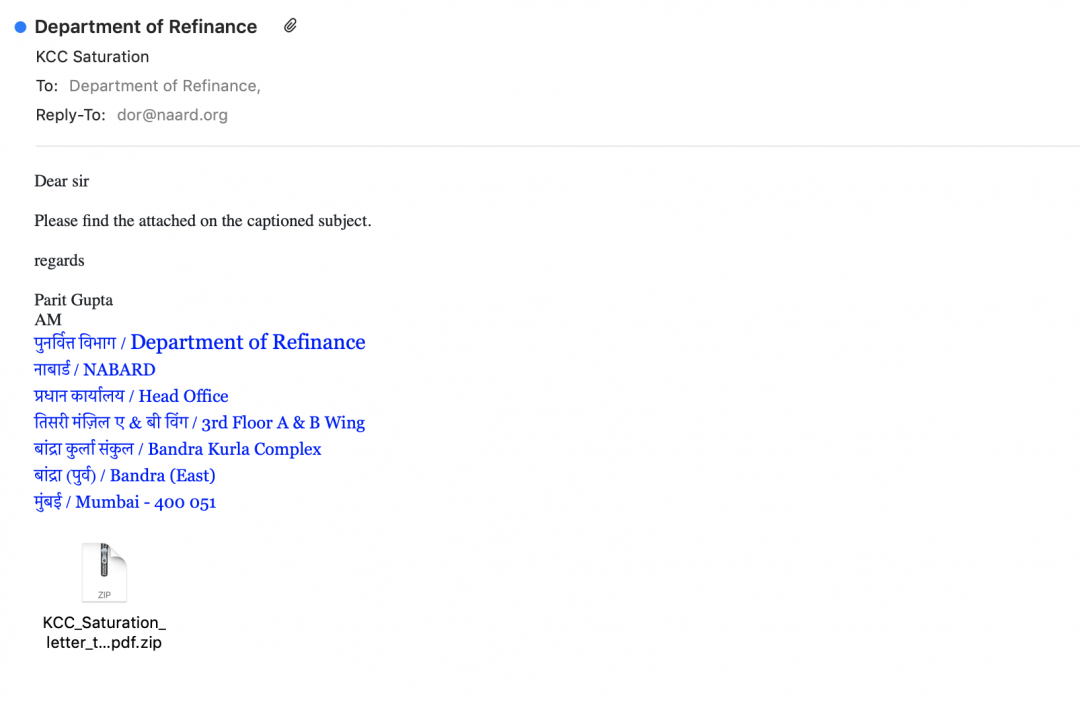The height and width of the screenshot is (714, 1080).
Task: Click blue Department of Refinance signature line
Action: click(247, 343)
